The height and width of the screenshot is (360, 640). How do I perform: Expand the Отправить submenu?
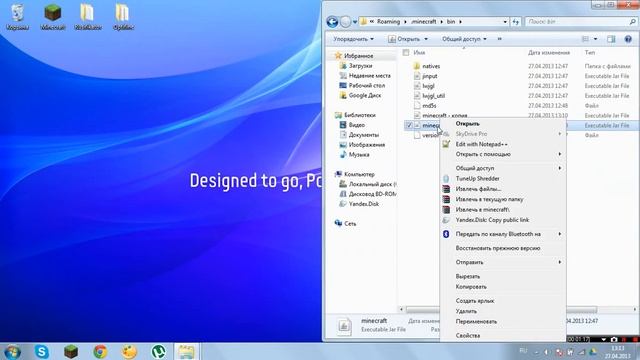(503, 262)
